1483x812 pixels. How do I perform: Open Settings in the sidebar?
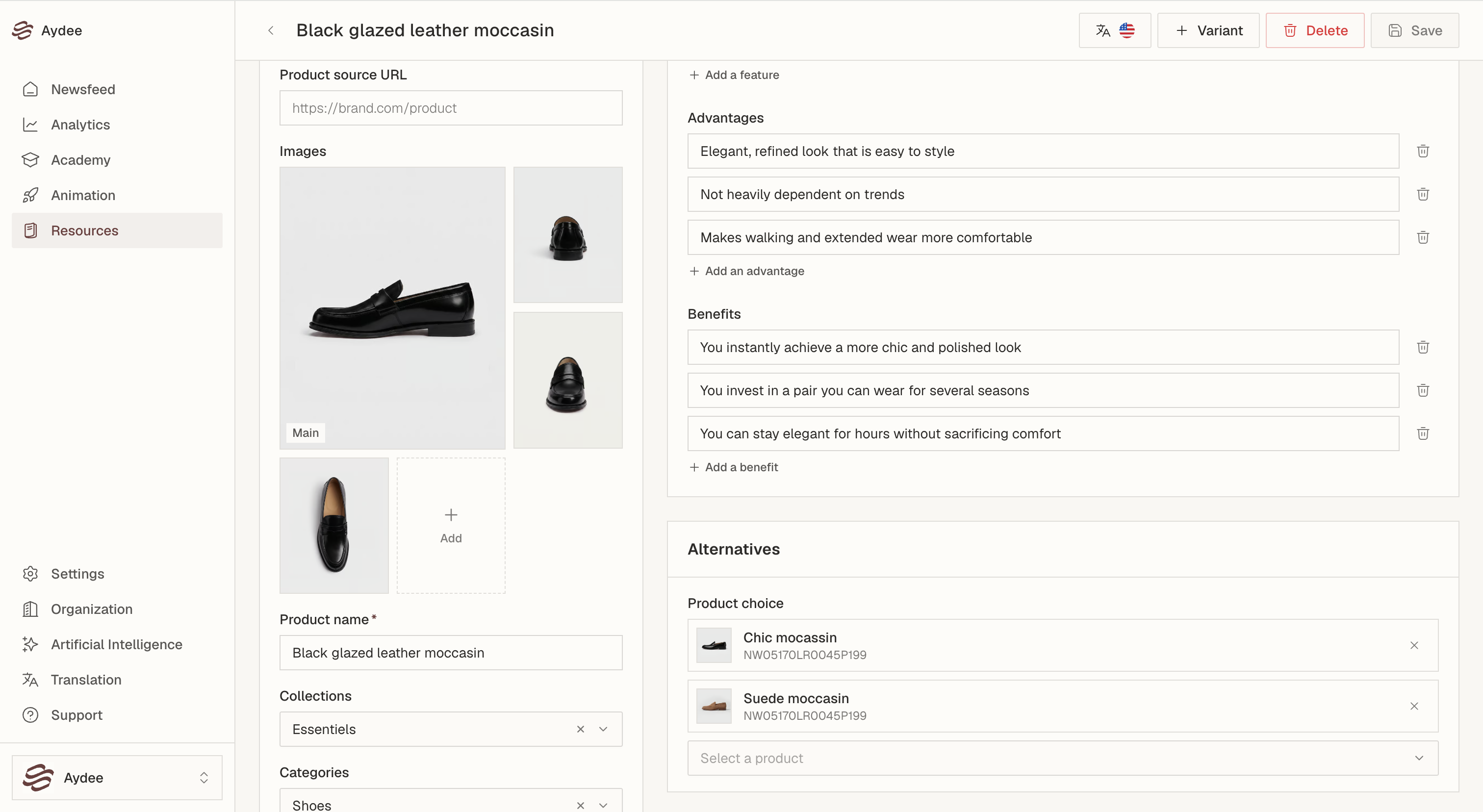[117, 574]
